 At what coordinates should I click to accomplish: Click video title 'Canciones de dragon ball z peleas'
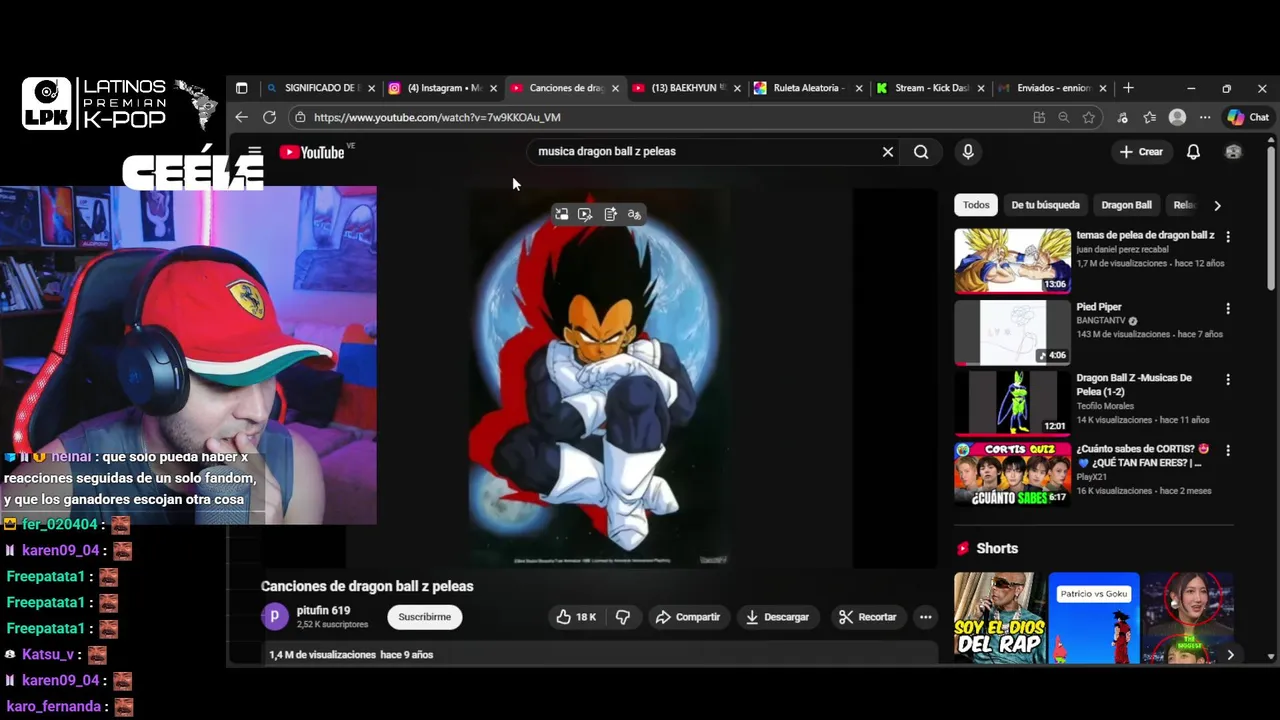pyautogui.click(x=367, y=586)
